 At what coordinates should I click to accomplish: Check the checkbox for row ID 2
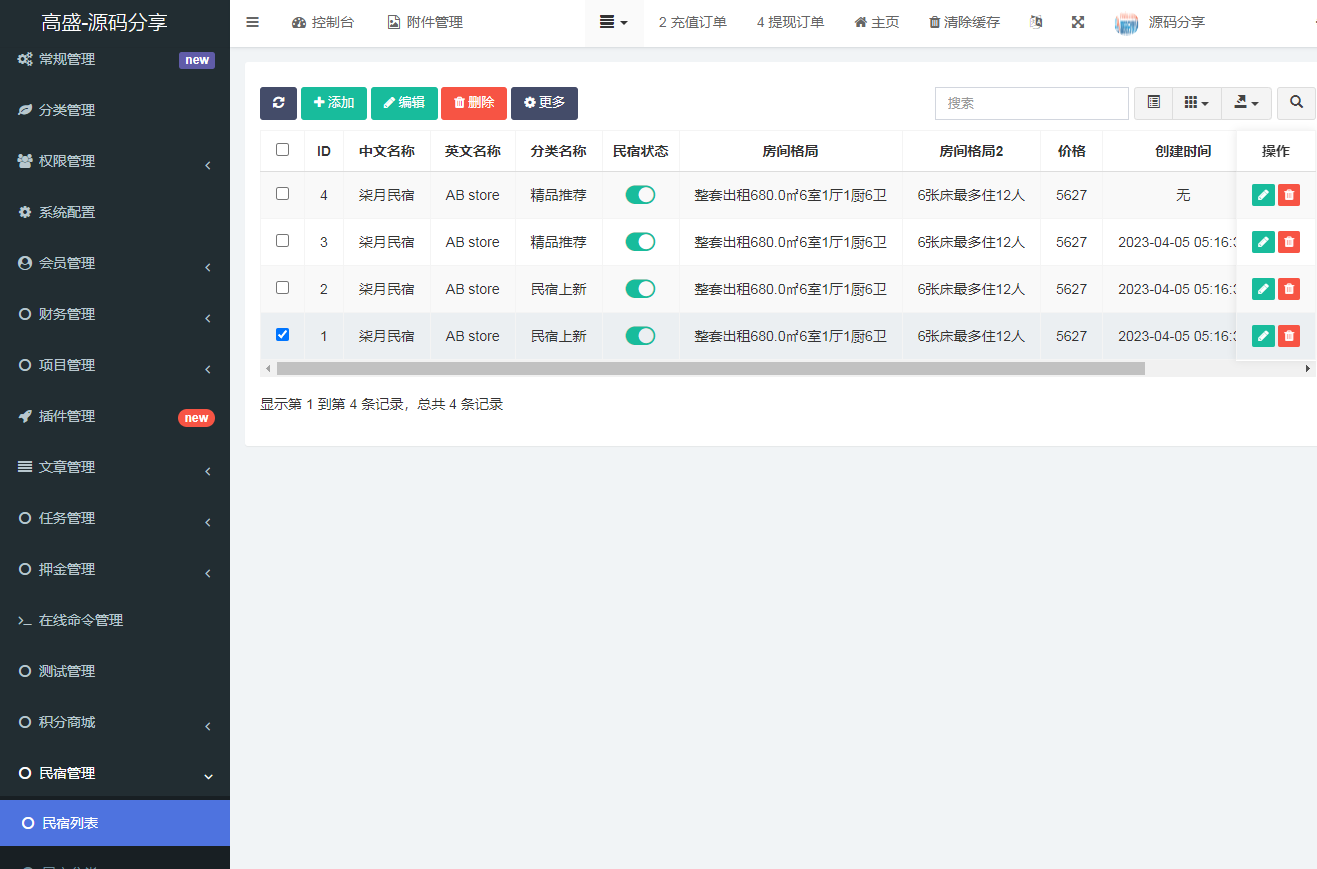282,288
